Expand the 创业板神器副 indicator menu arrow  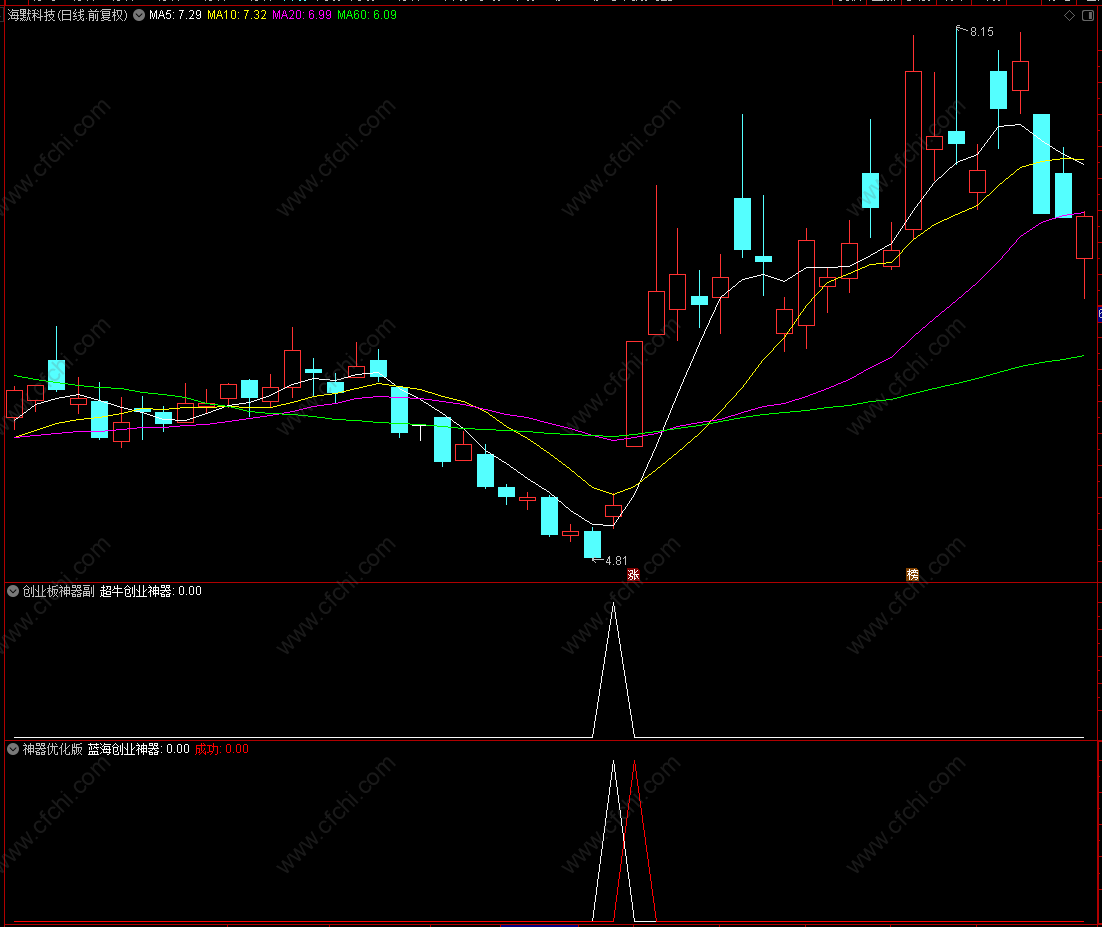[x=13, y=591]
